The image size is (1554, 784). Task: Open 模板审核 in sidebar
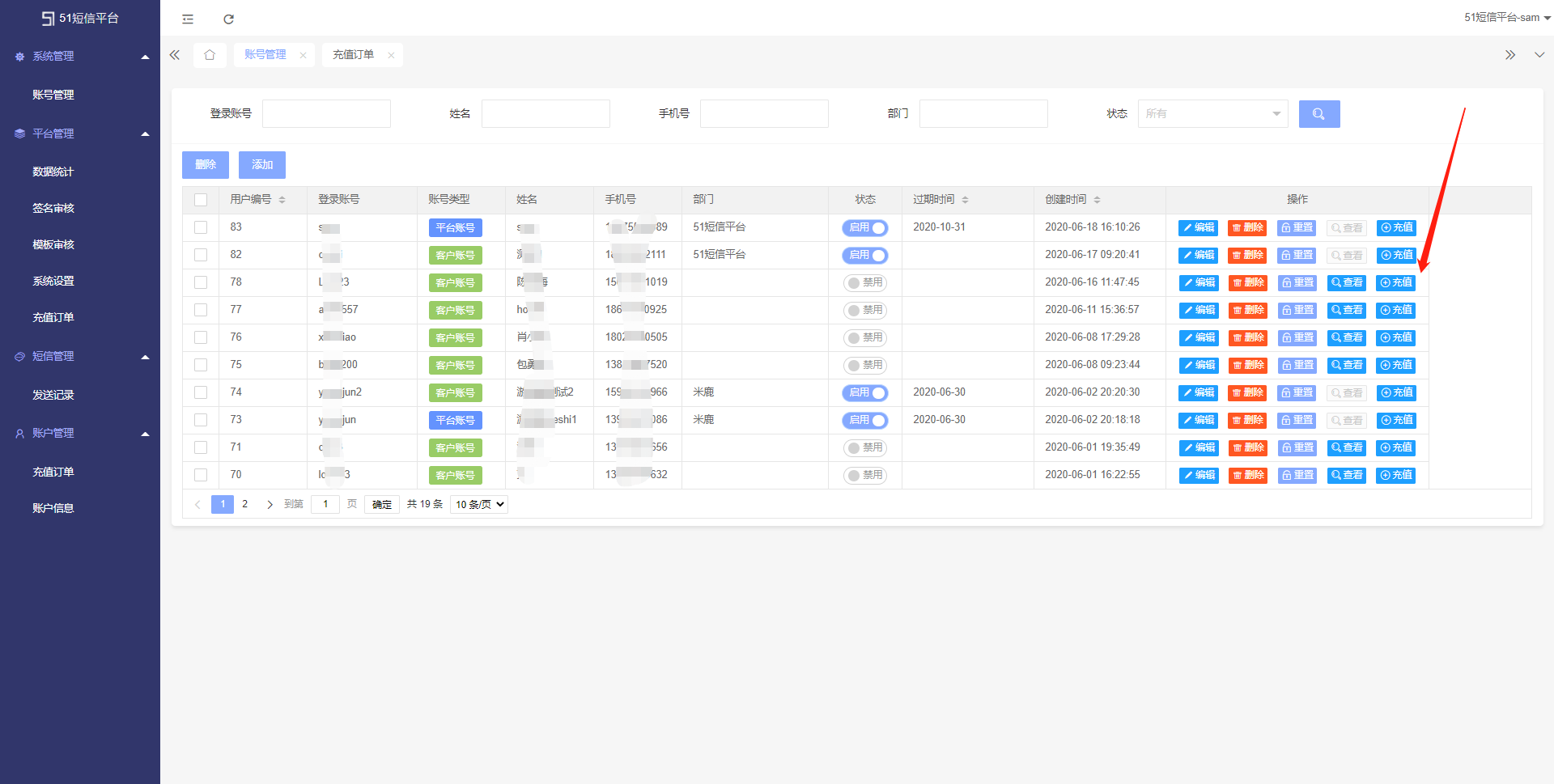pos(53,244)
